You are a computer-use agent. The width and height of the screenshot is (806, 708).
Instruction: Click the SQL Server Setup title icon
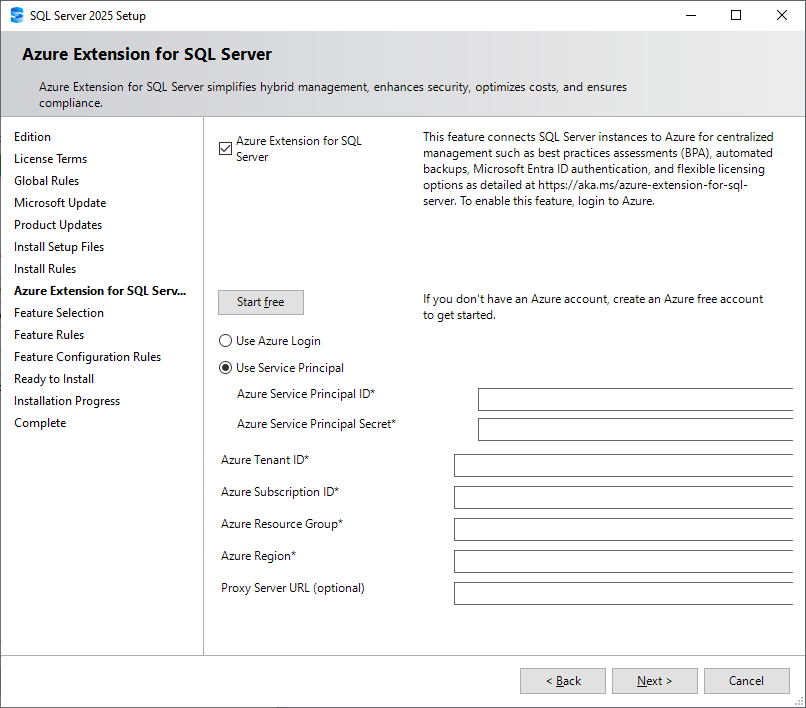pyautogui.click(x=17, y=15)
